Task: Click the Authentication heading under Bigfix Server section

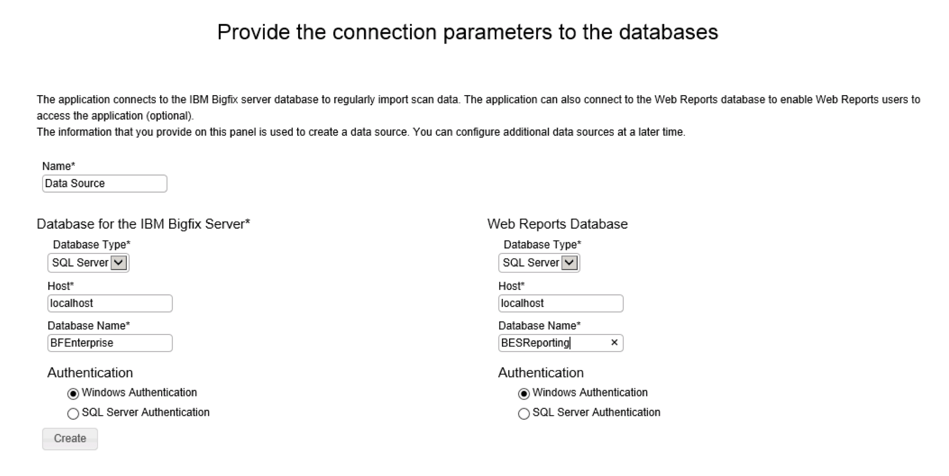Action: (90, 373)
